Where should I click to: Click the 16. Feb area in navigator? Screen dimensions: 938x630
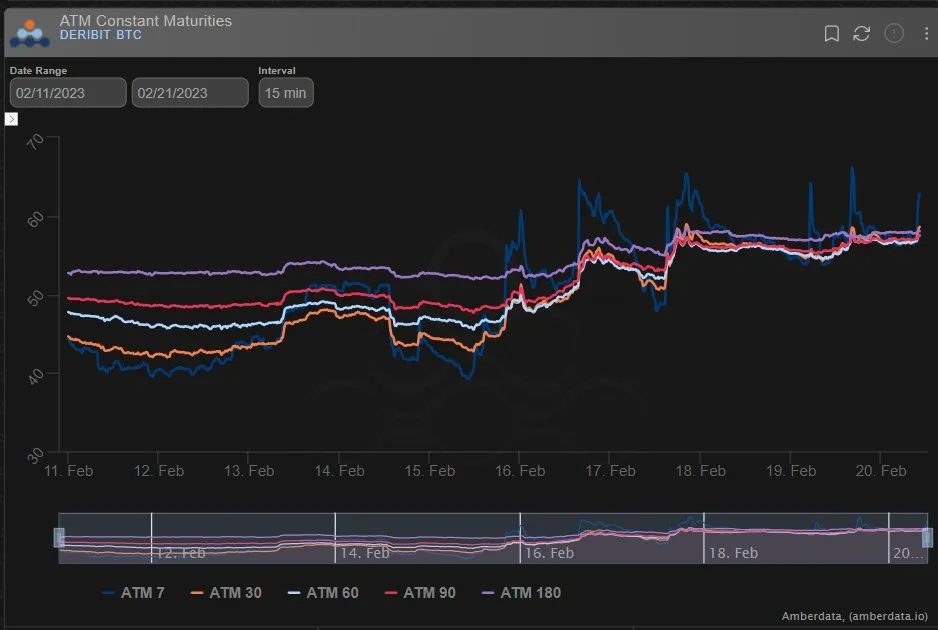pos(549,553)
